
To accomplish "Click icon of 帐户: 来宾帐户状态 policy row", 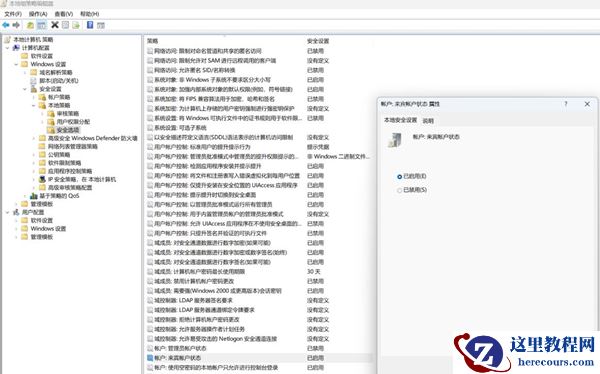I will (x=150, y=358).
